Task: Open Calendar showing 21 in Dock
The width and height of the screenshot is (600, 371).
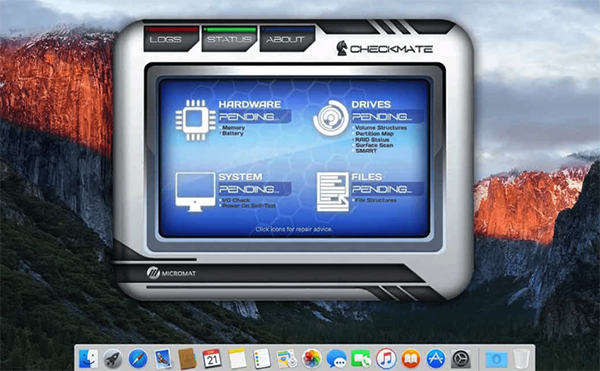Action: click(212, 359)
